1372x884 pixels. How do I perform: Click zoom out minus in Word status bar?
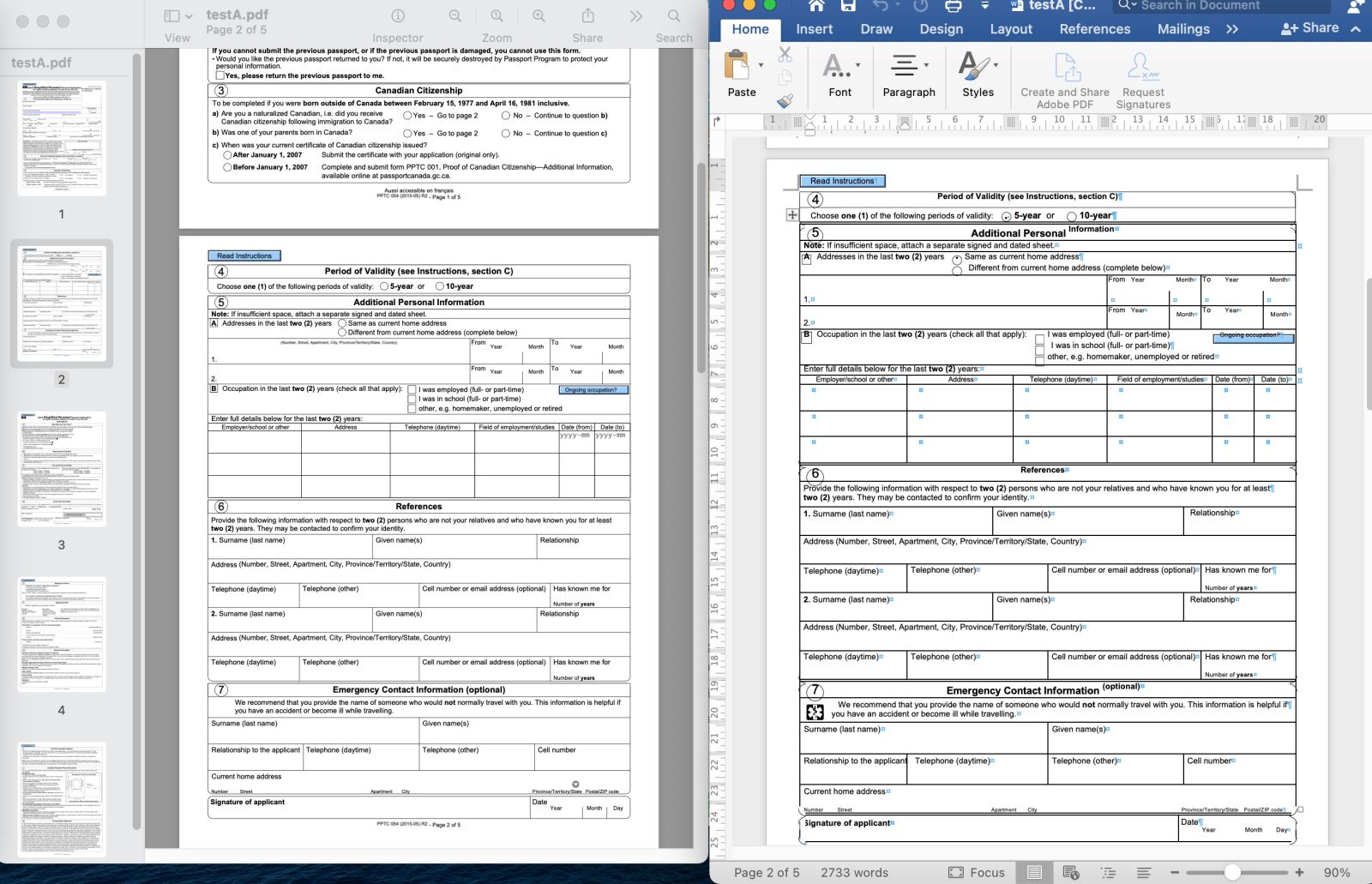coord(1175,872)
